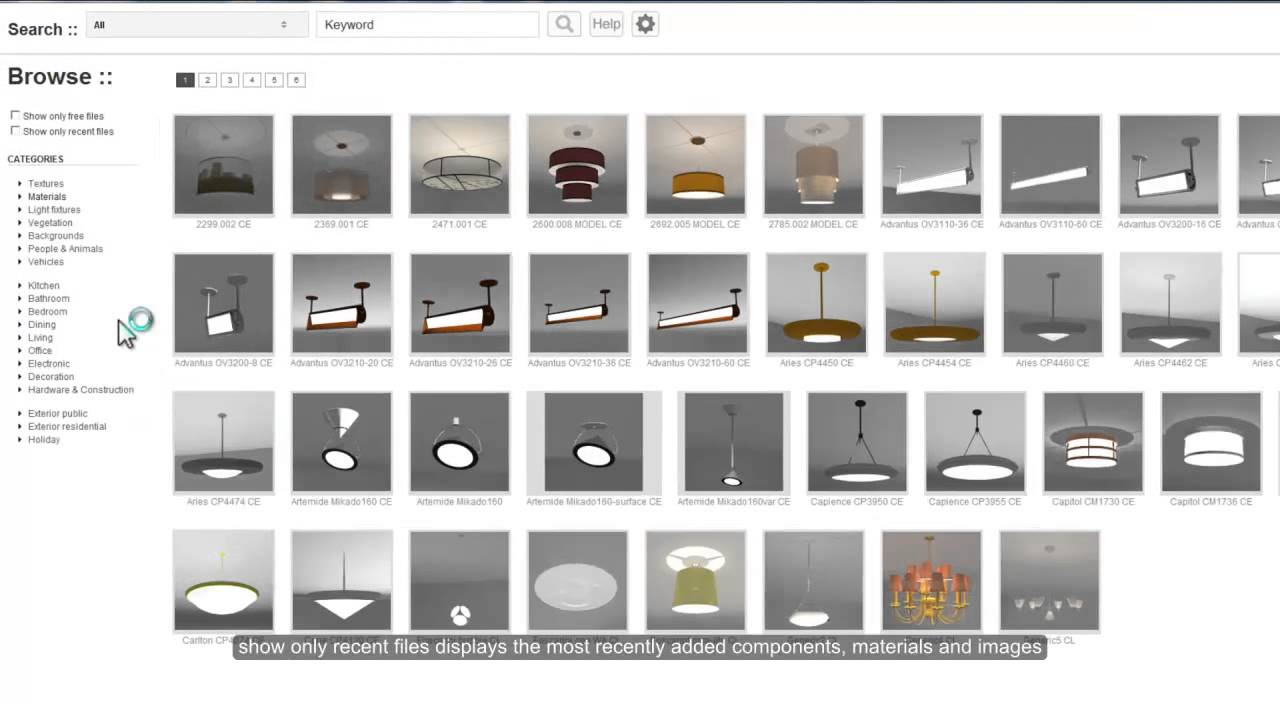Open the Decoration category link

[x=51, y=377]
